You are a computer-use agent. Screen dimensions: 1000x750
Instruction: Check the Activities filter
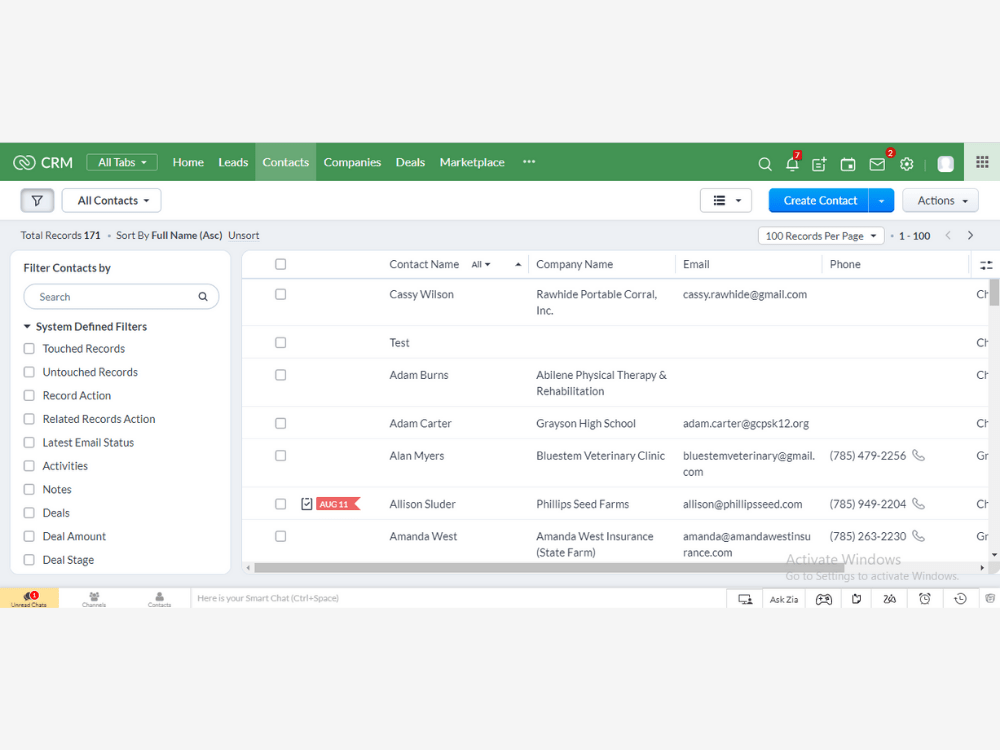click(29, 466)
